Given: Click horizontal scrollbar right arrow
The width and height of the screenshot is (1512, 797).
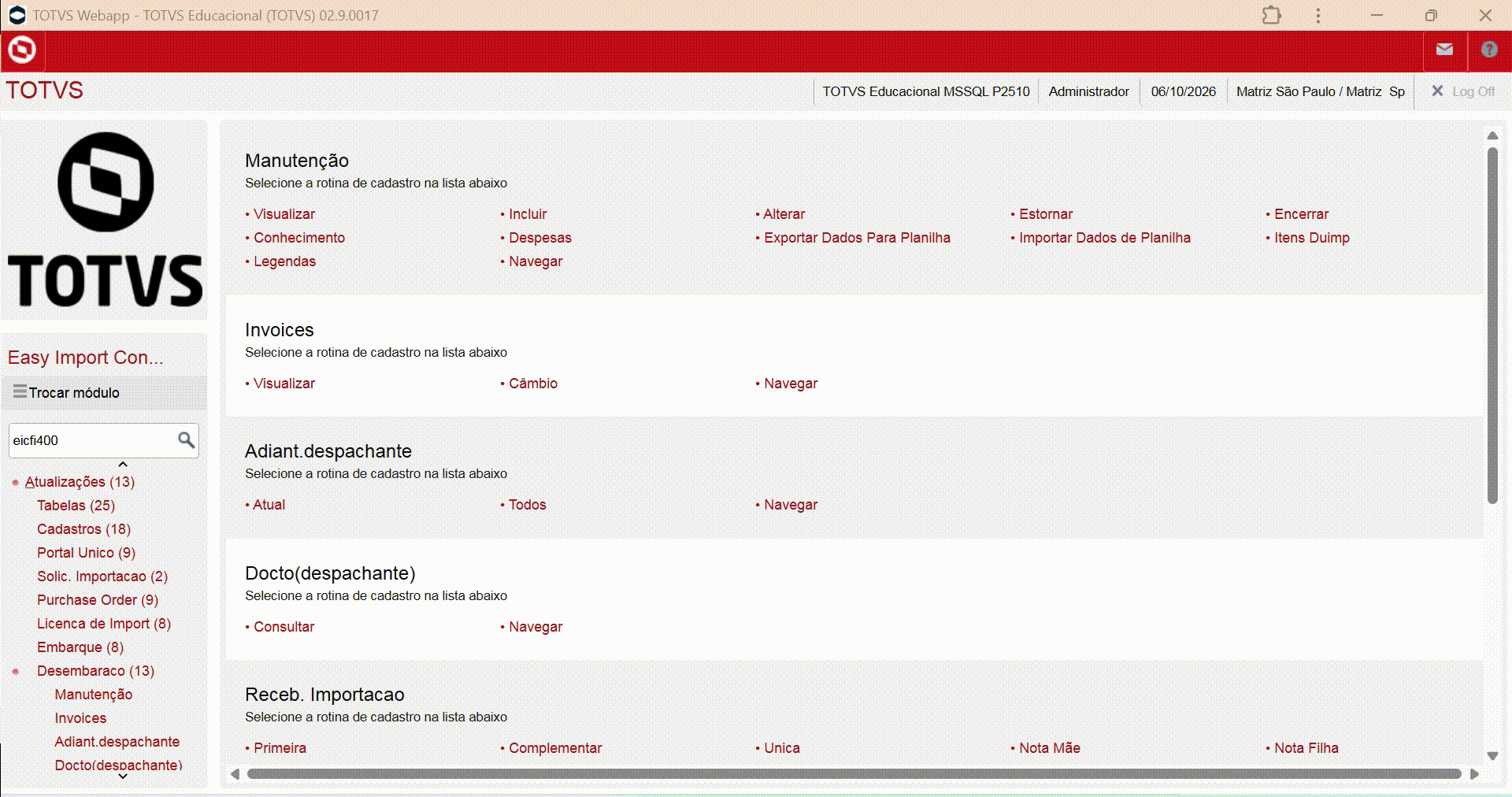Looking at the screenshot, I should point(1474,774).
